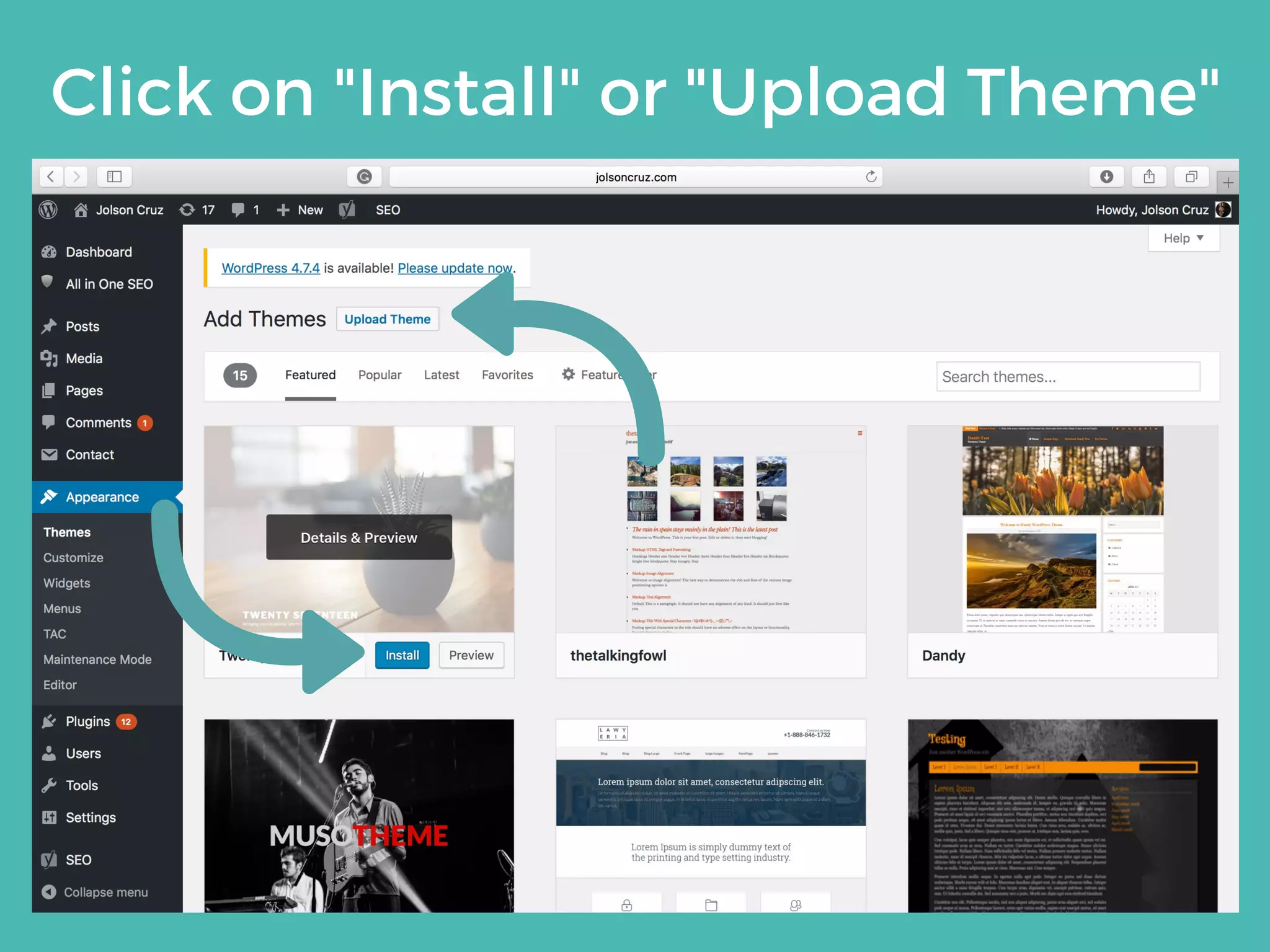Image resolution: width=1270 pixels, height=952 pixels.
Task: Click the jolsoncruz.com address bar
Action: click(636, 177)
